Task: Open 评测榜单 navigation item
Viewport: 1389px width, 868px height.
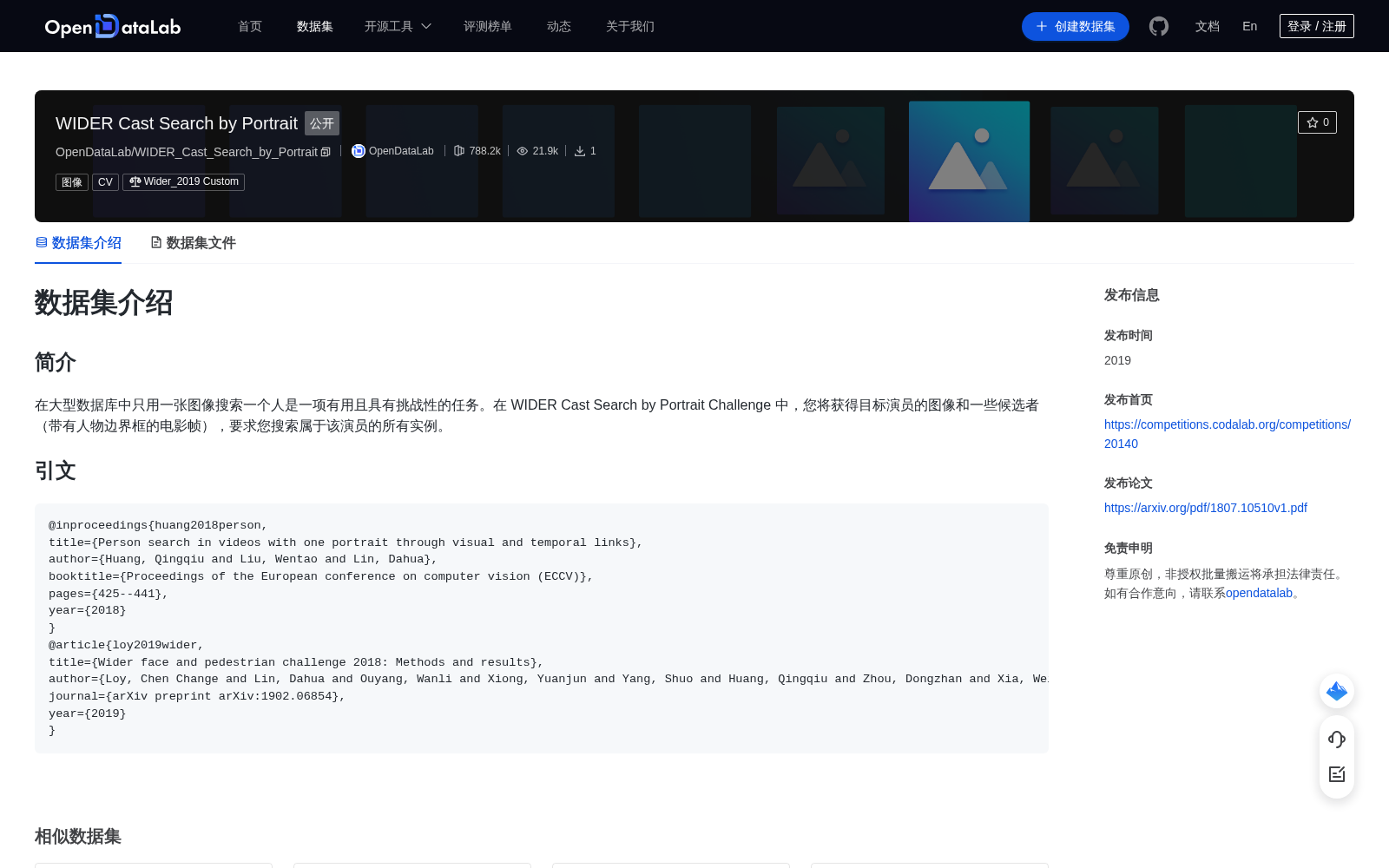Action: click(488, 26)
